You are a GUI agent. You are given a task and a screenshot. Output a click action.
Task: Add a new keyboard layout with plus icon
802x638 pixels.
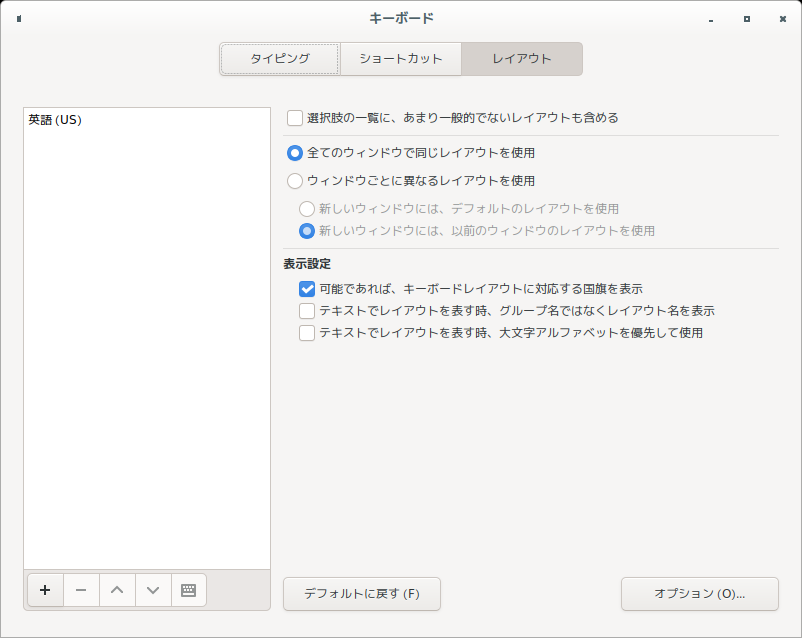(x=46, y=590)
